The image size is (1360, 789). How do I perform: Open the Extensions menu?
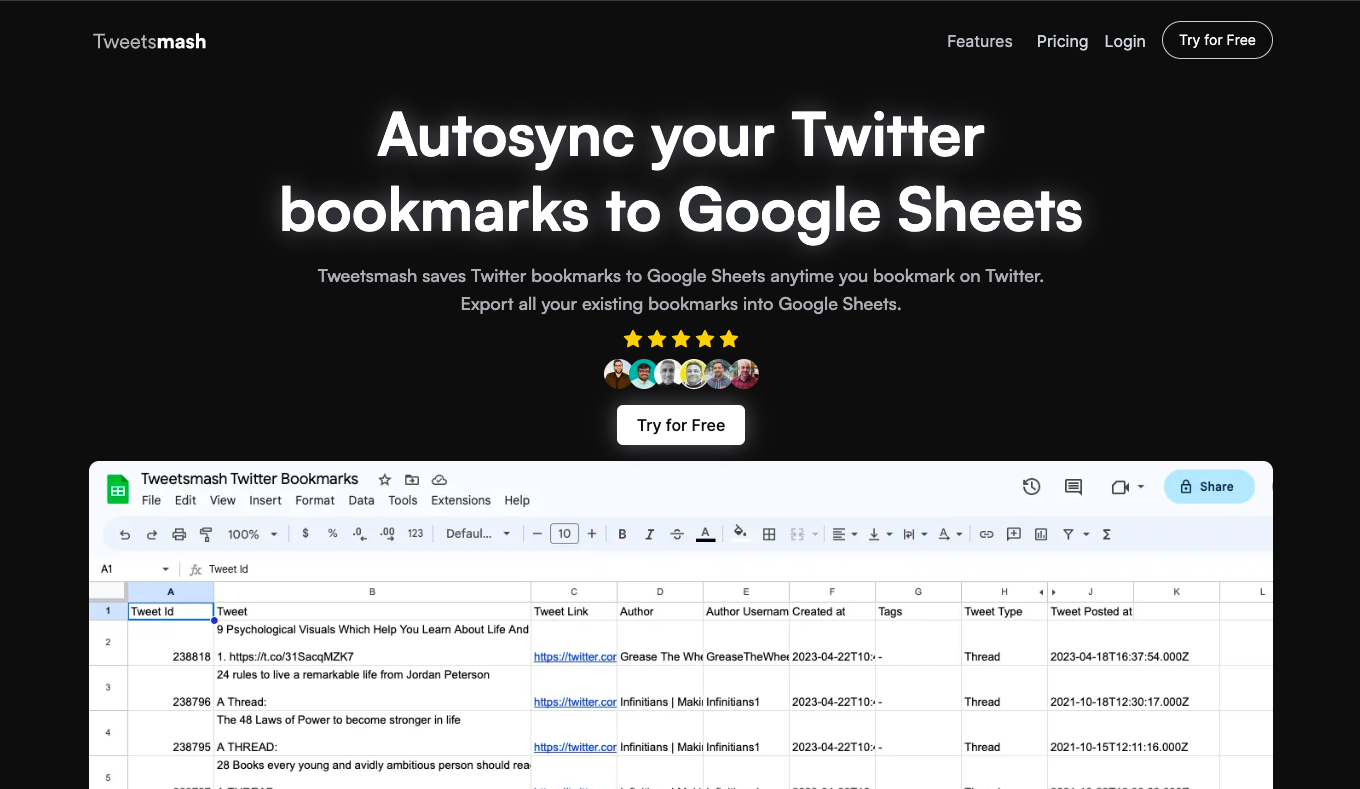(461, 501)
